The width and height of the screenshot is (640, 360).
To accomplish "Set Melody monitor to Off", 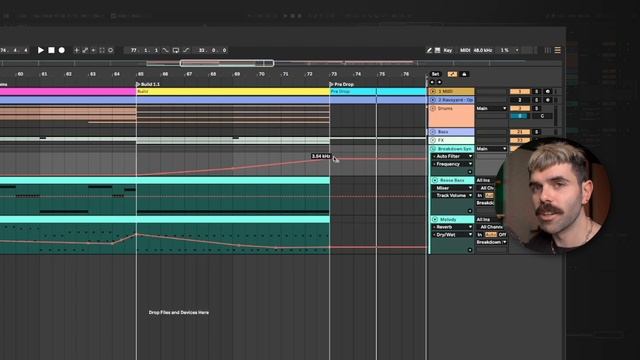I will pyautogui.click(x=502, y=235).
